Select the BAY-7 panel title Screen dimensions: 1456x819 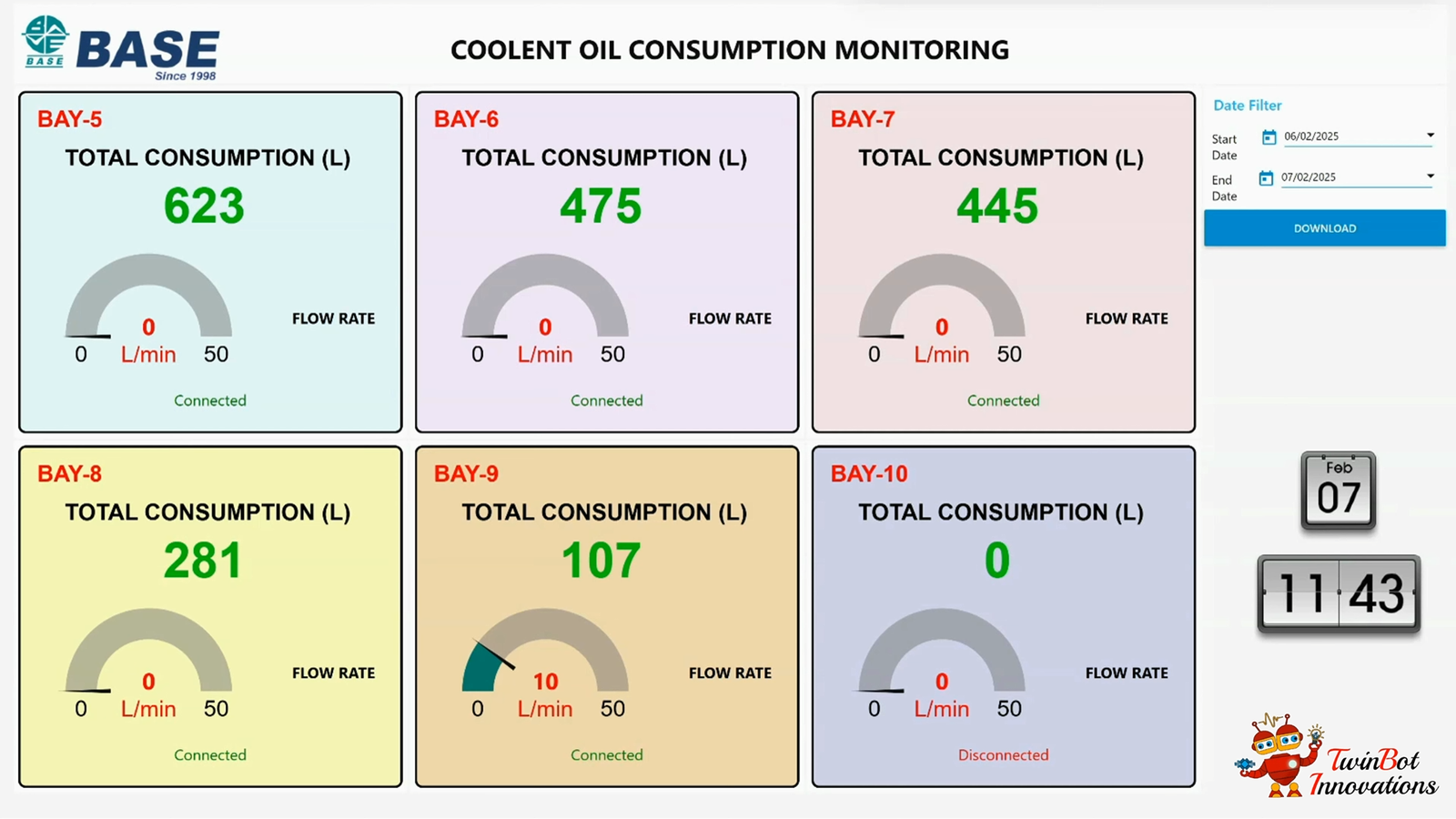[862, 119]
